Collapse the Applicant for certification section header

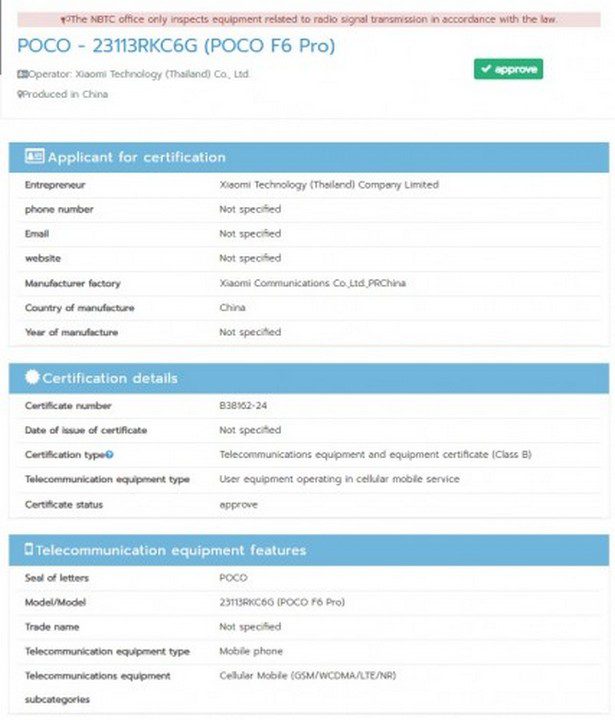pos(308,157)
